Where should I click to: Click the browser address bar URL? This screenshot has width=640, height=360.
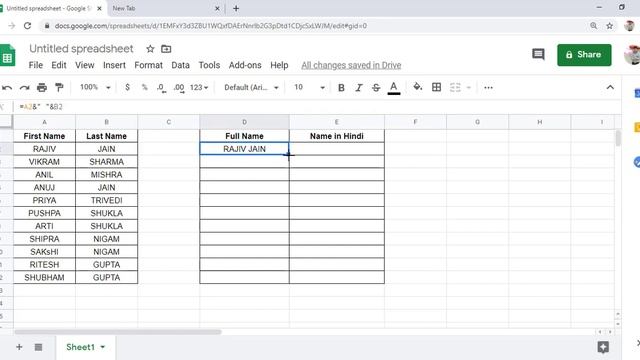(x=211, y=26)
